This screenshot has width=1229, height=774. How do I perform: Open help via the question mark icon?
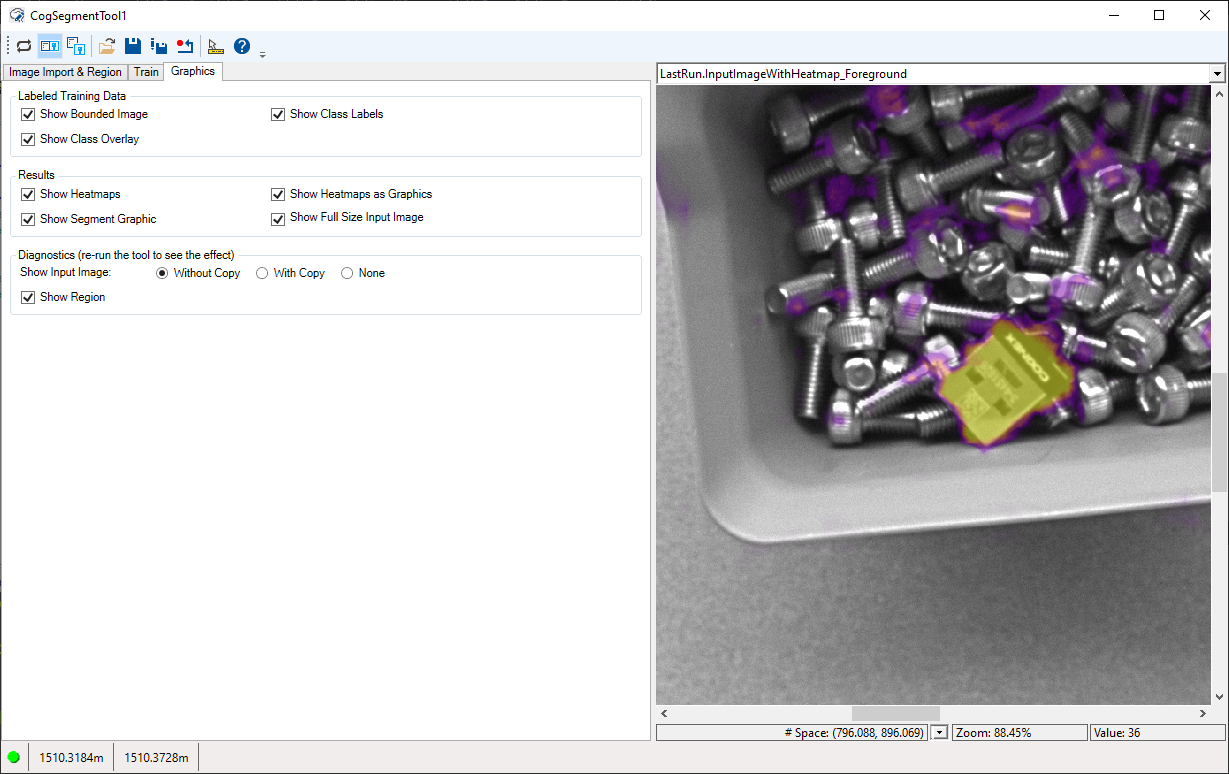coord(241,46)
